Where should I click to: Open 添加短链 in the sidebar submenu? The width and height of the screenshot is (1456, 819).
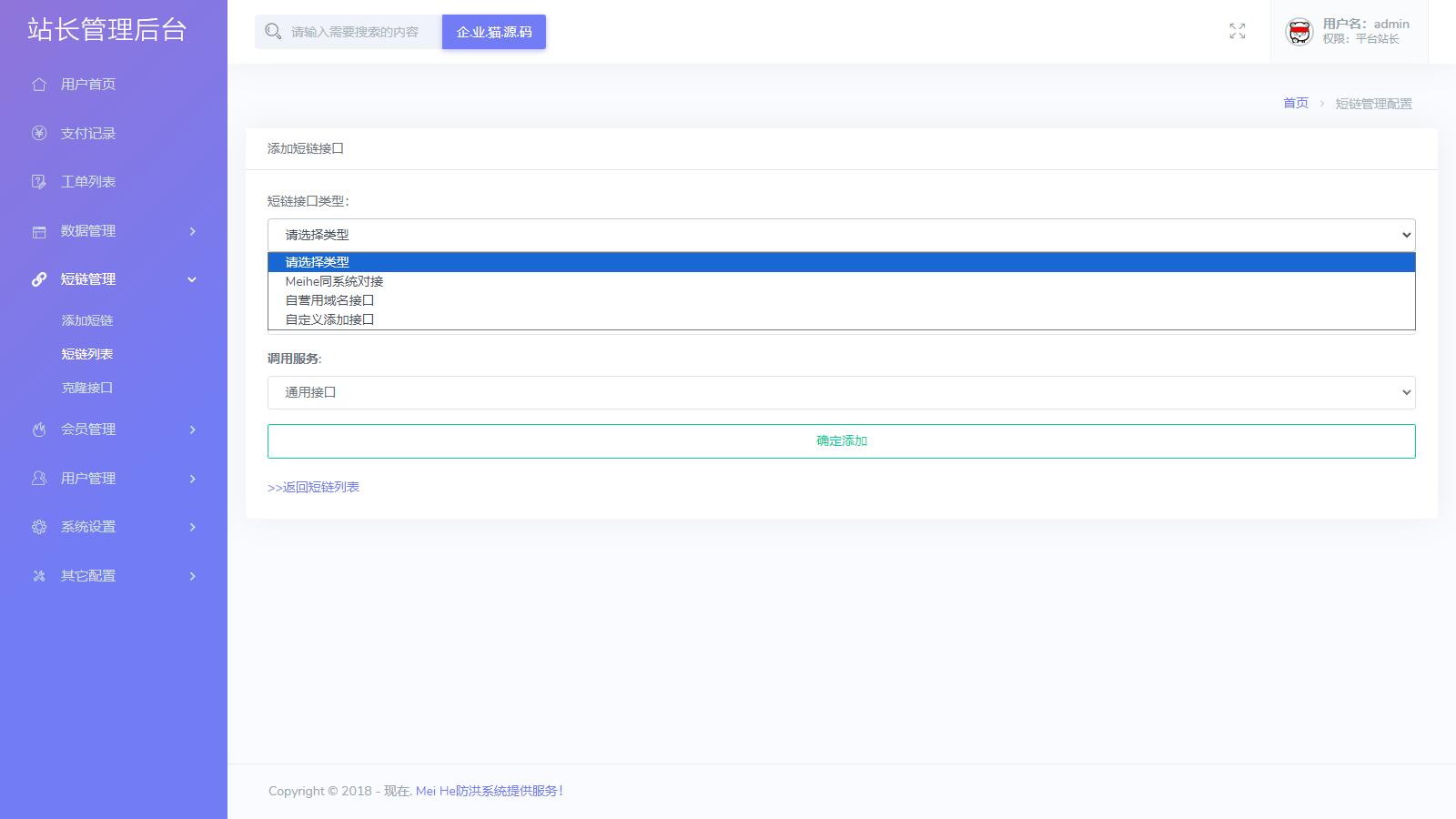click(87, 320)
